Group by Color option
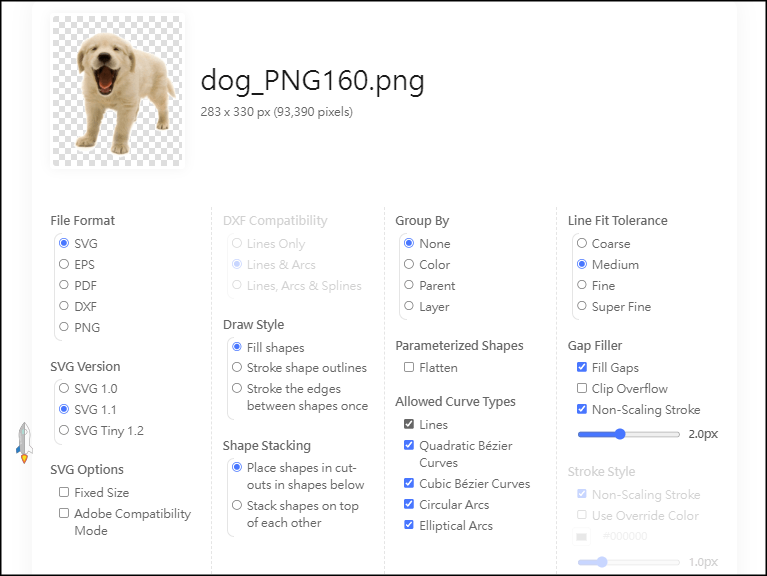The image size is (767, 576). [409, 265]
